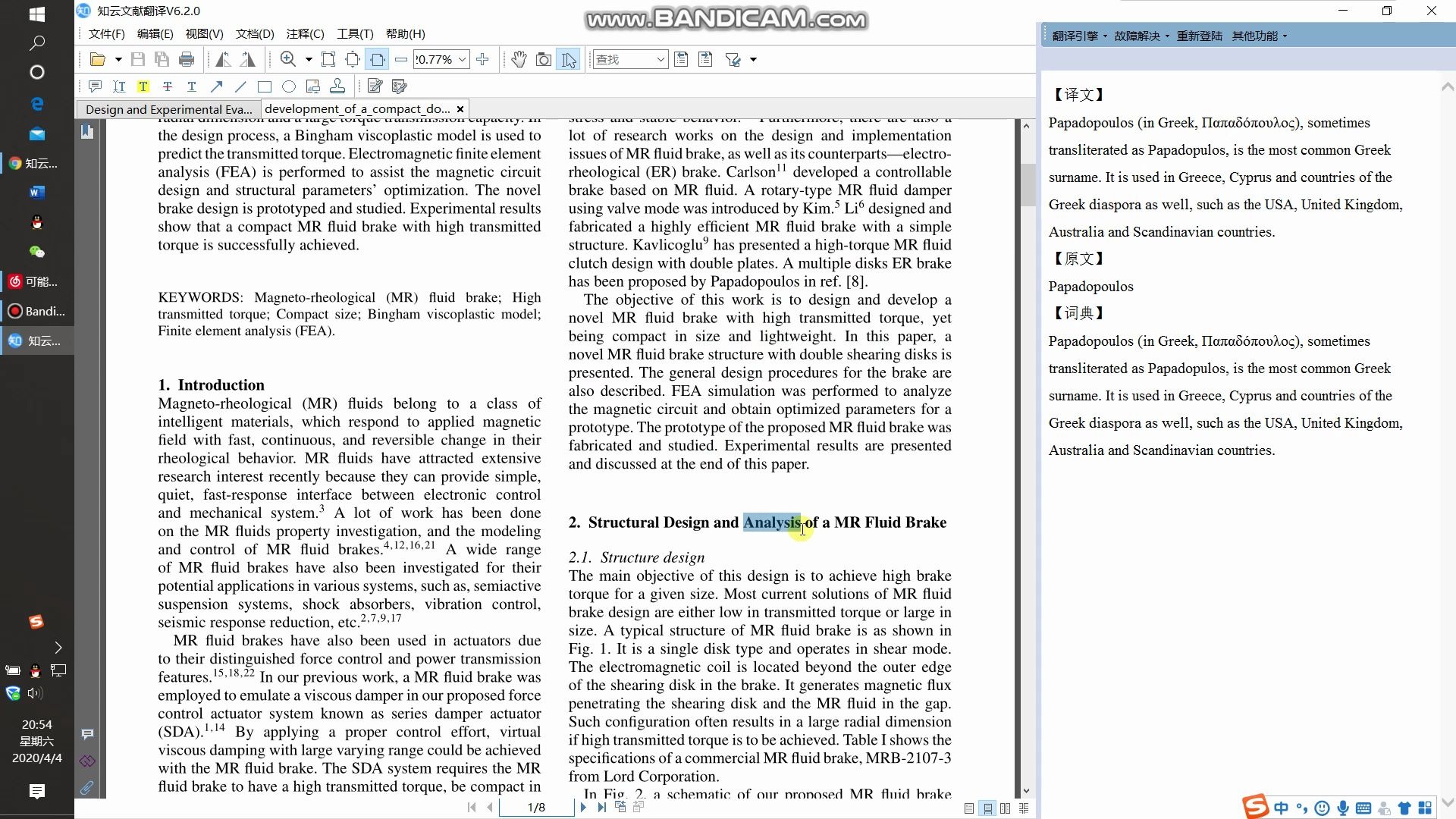Image resolution: width=1456 pixels, height=819 pixels.
Task: Print the current PDF document
Action: click(x=187, y=59)
